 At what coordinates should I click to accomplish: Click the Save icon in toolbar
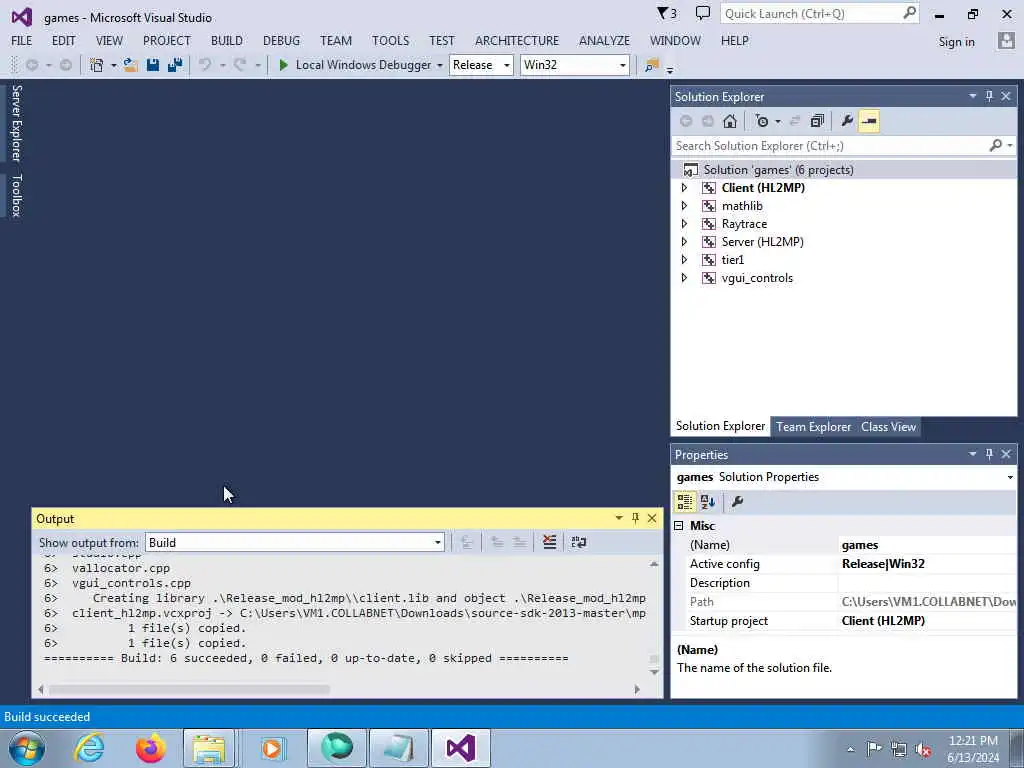pyautogui.click(x=153, y=65)
